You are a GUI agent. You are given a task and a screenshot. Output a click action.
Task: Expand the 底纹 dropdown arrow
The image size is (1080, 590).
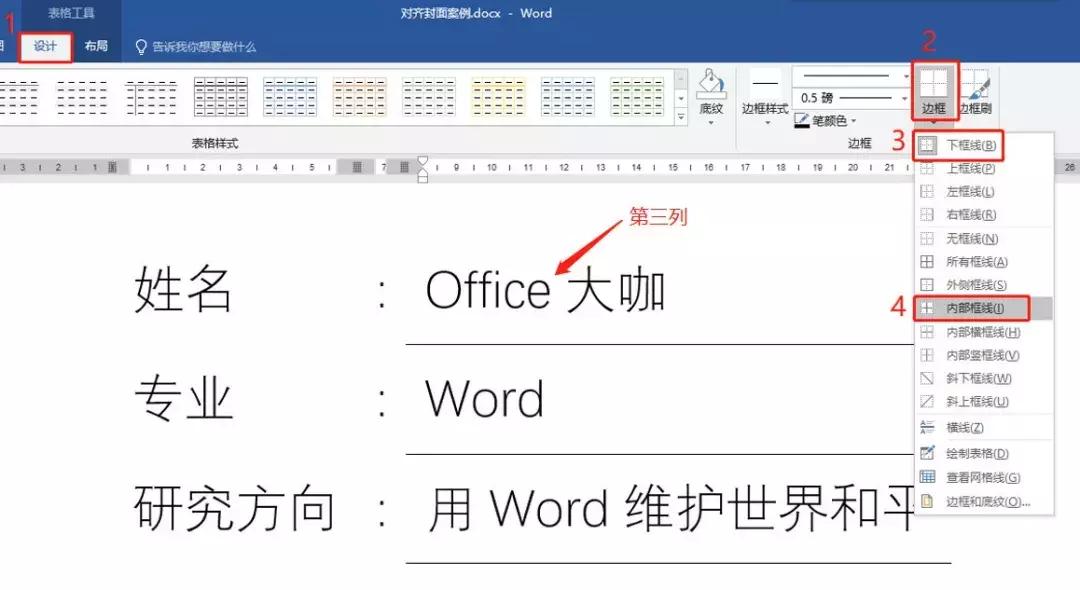pos(711,123)
